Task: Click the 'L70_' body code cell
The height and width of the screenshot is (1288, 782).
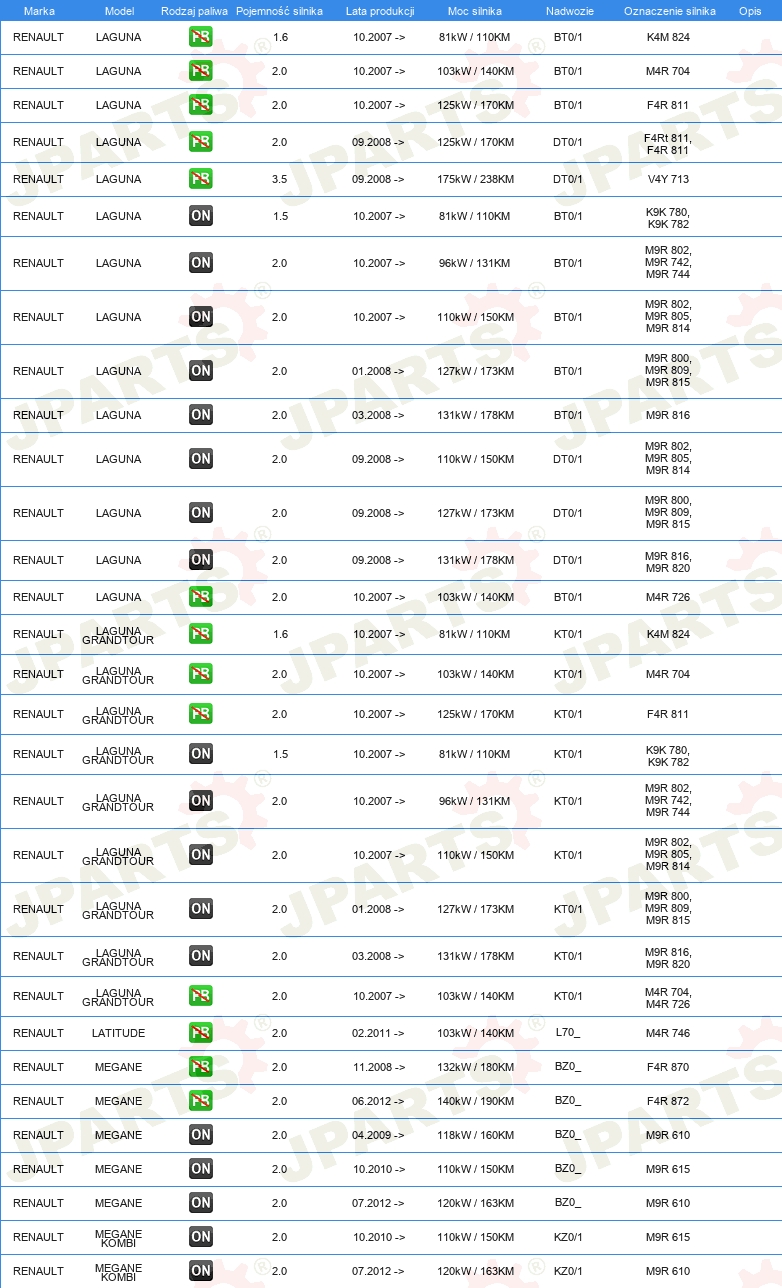Action: (x=568, y=1033)
